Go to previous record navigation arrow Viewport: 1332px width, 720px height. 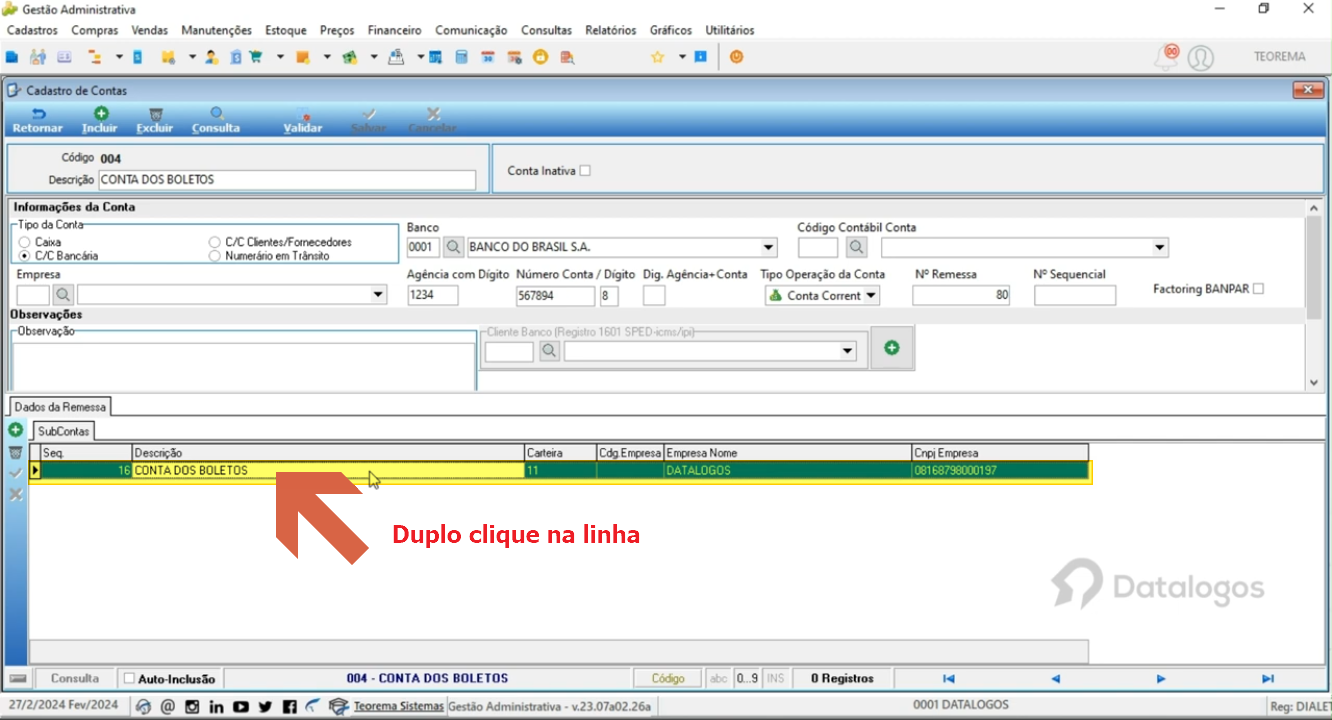click(1055, 678)
